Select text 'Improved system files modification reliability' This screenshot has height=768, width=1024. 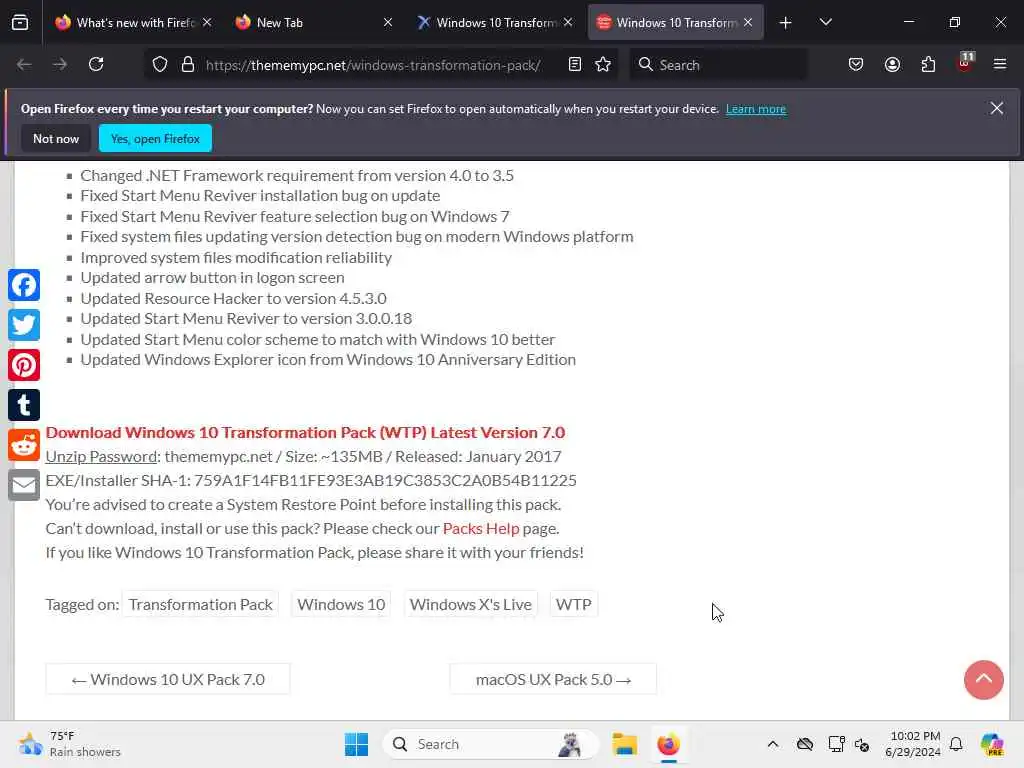(236, 257)
